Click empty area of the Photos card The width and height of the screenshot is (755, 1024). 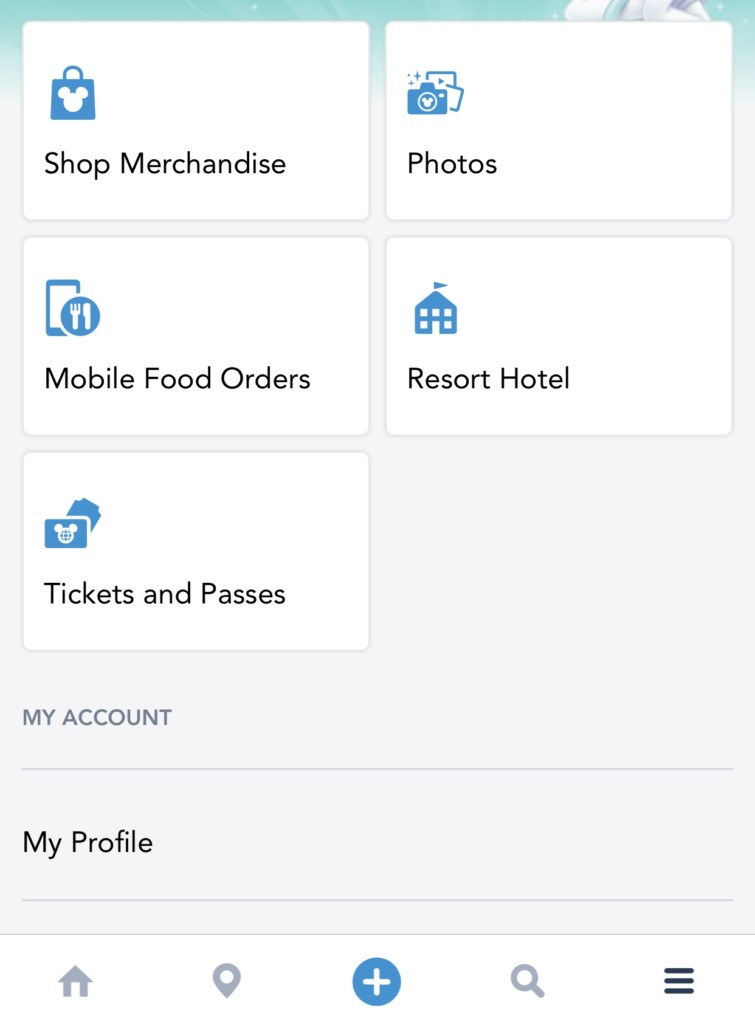[x=620, y=100]
